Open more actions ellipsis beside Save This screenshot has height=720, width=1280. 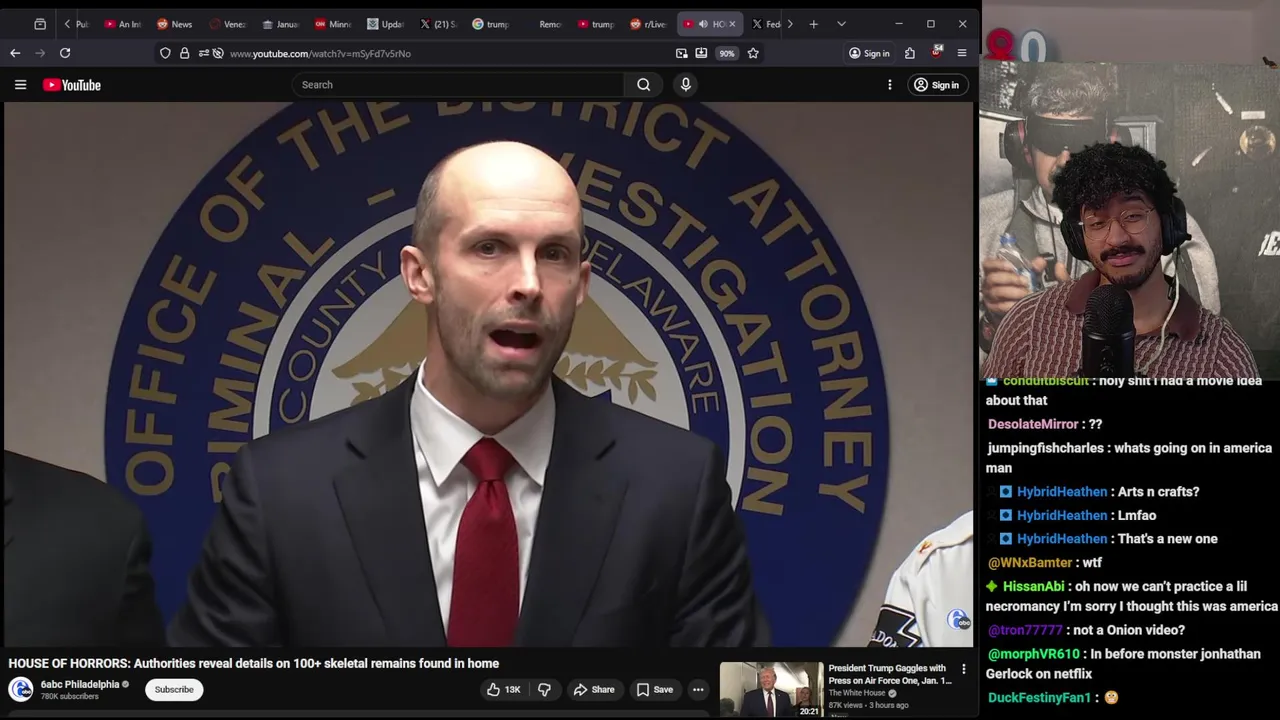tap(698, 689)
